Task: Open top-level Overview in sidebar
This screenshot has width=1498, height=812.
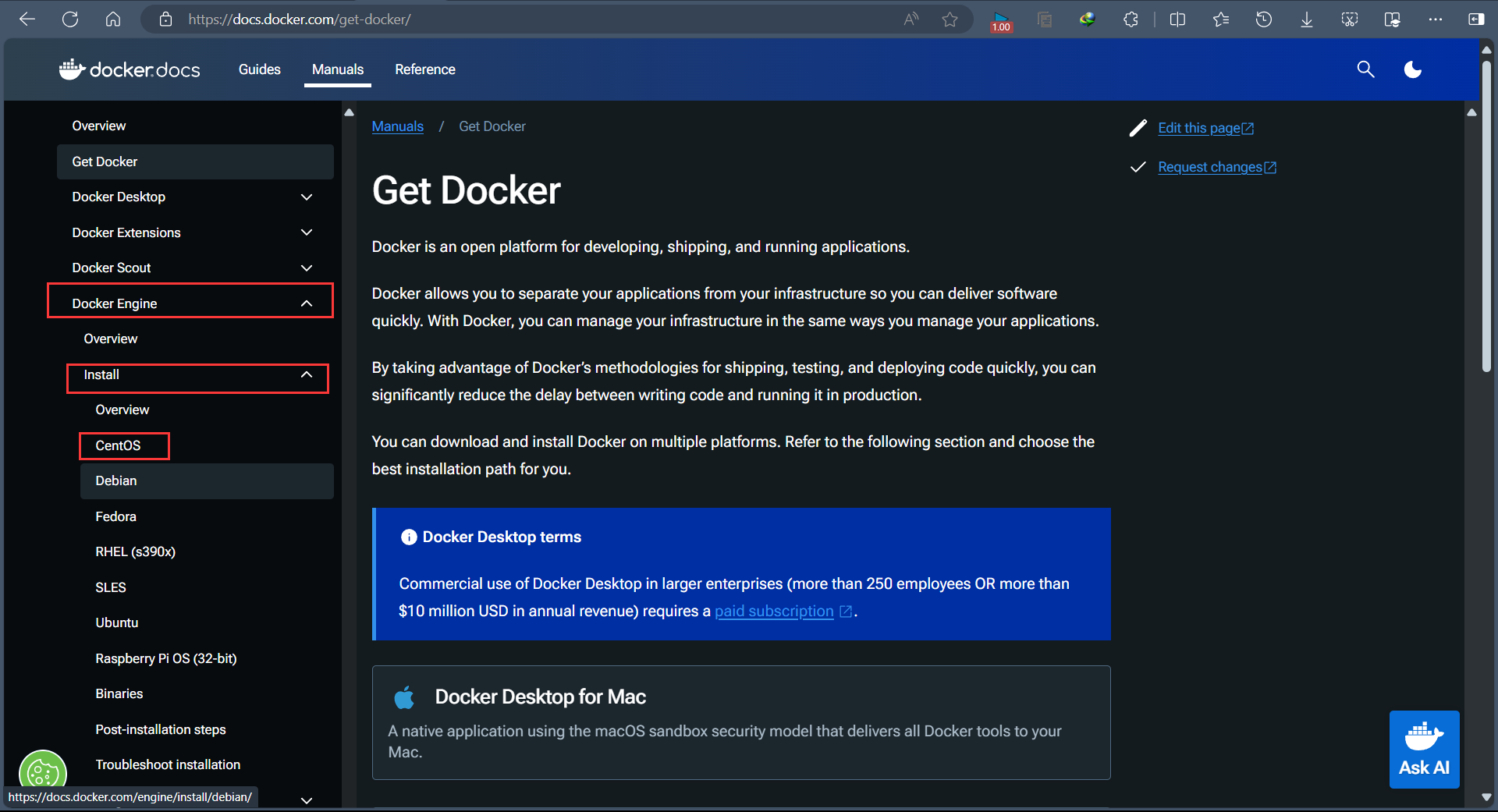Action: (x=99, y=126)
